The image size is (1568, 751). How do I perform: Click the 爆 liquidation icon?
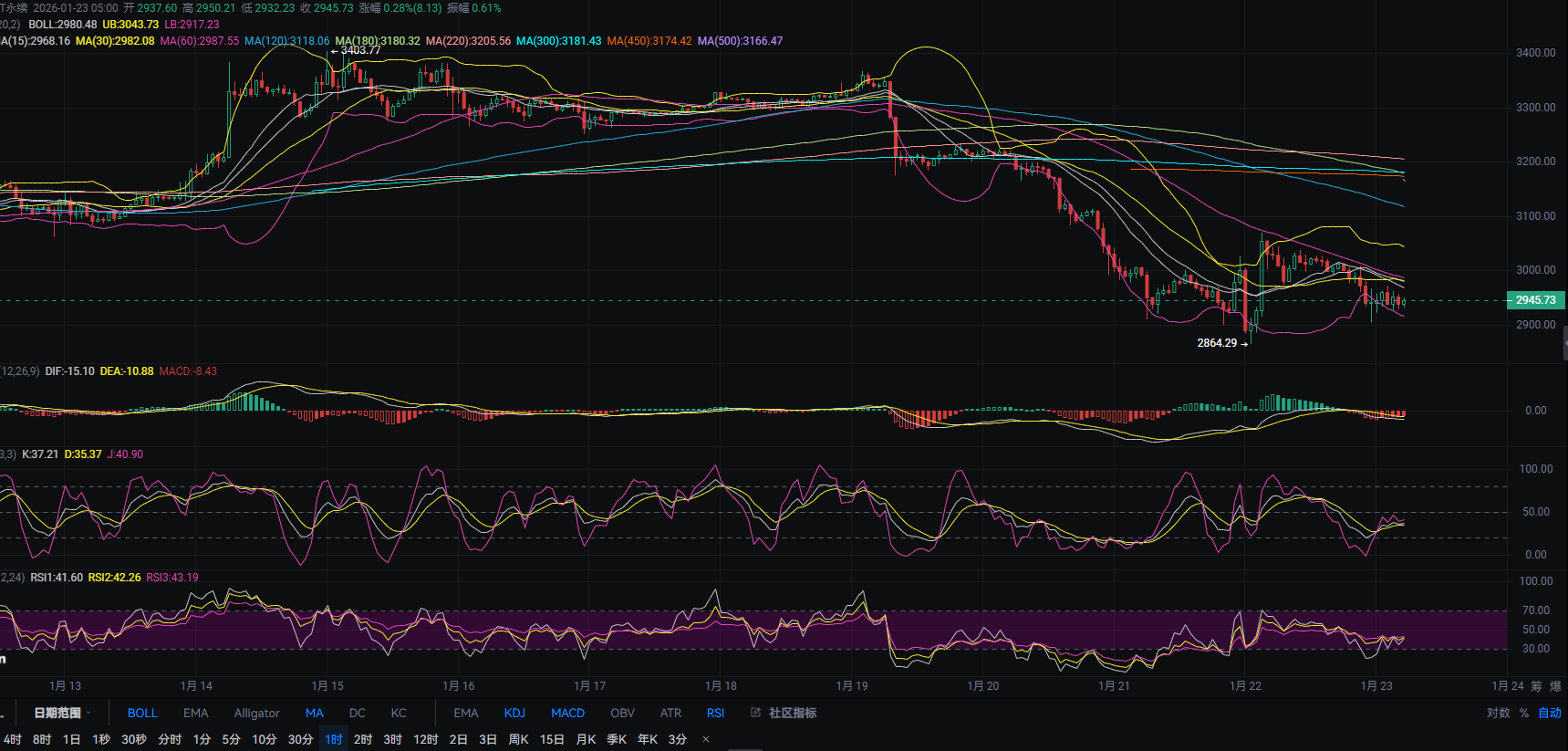1555,686
